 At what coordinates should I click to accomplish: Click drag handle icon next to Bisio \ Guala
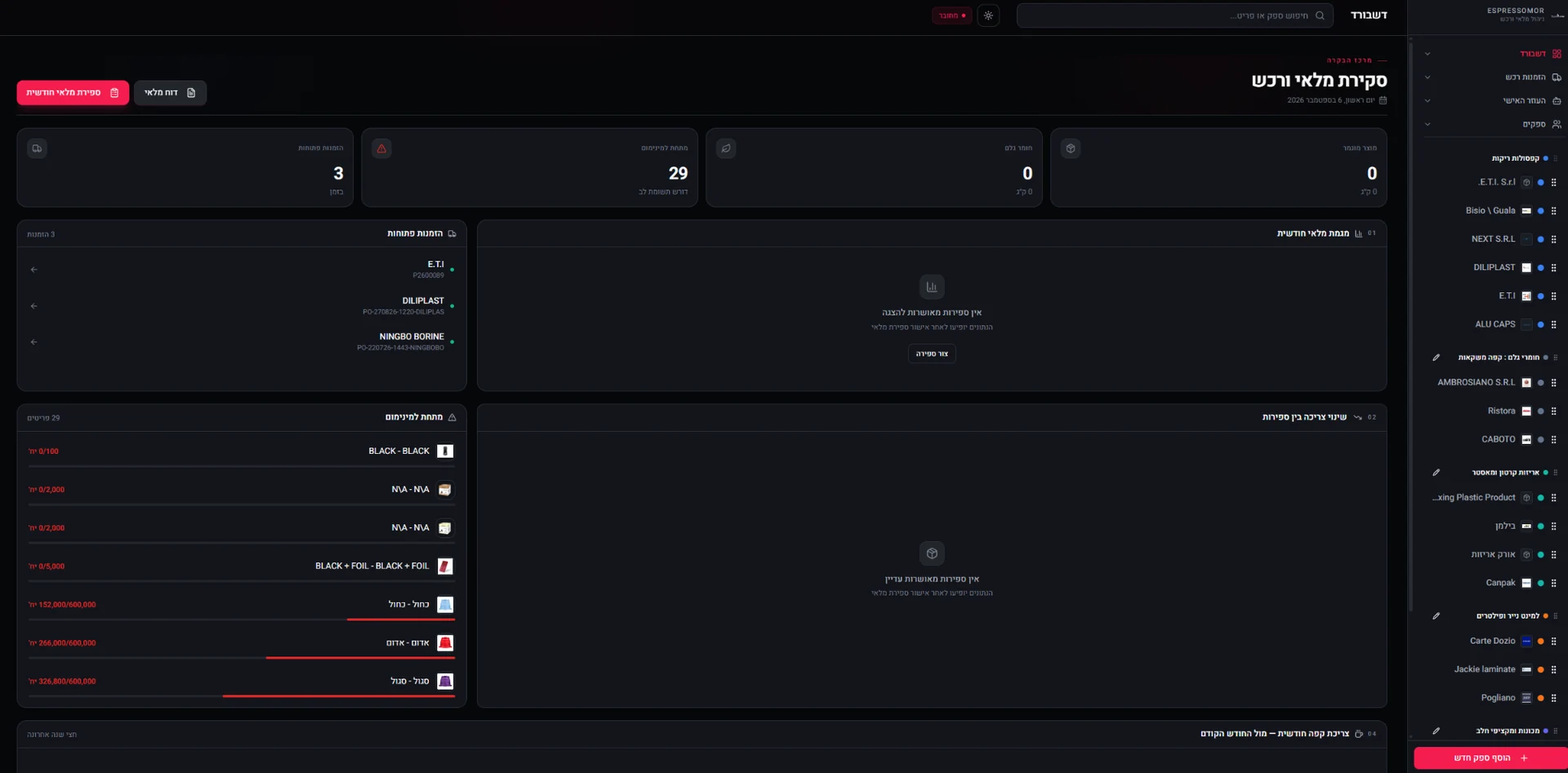pos(1553,211)
